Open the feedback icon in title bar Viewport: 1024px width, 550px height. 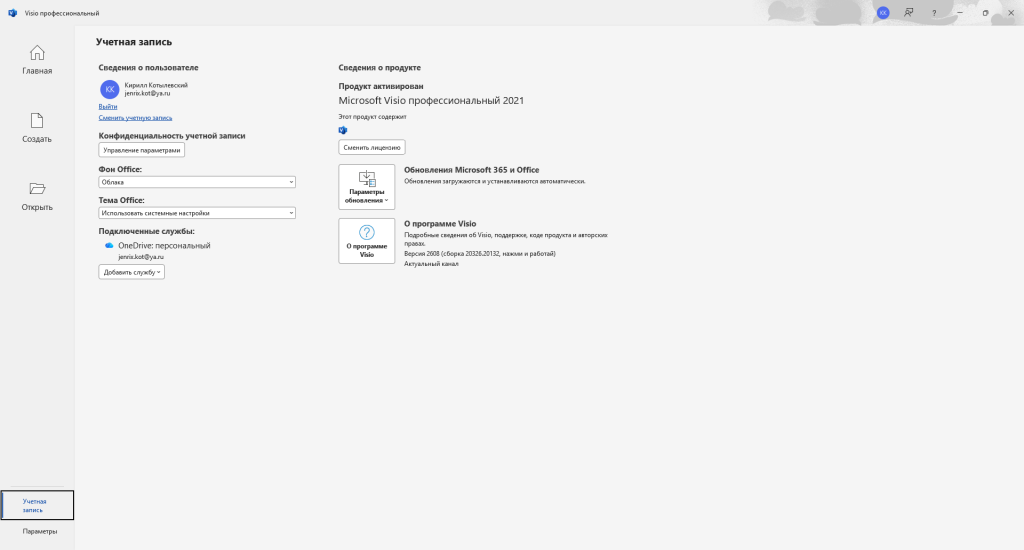point(908,13)
